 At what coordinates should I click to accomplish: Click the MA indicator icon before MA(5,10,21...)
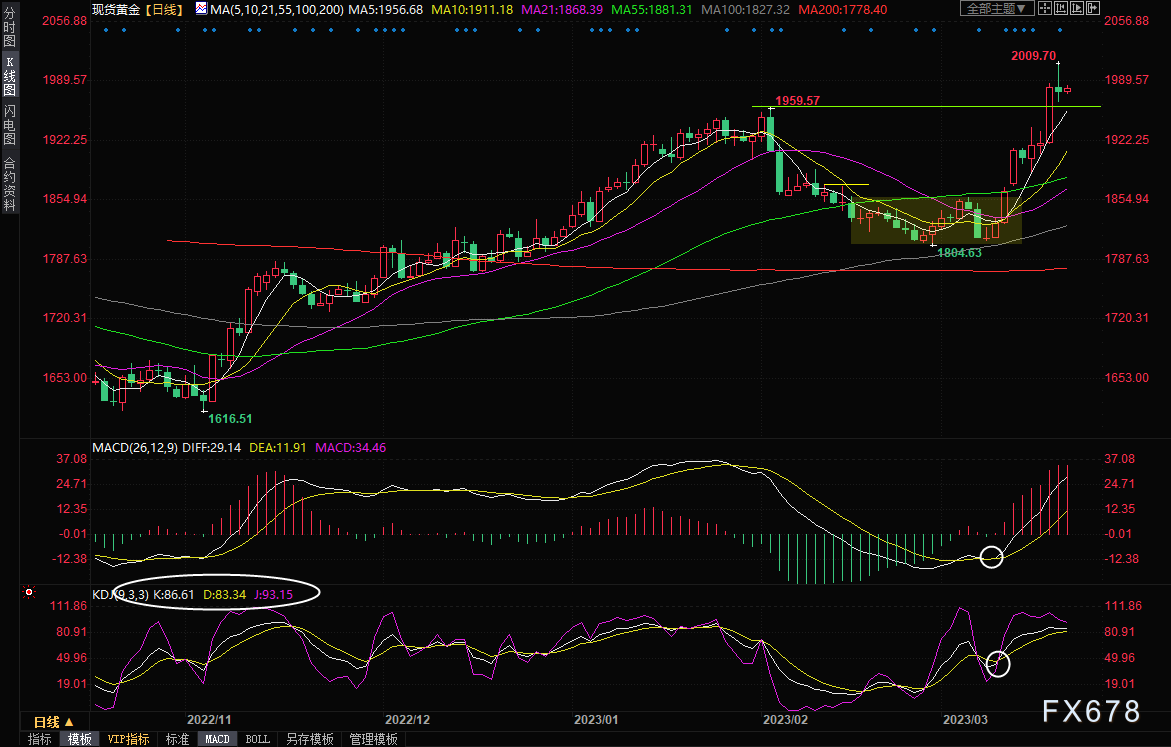pyautogui.click(x=202, y=9)
